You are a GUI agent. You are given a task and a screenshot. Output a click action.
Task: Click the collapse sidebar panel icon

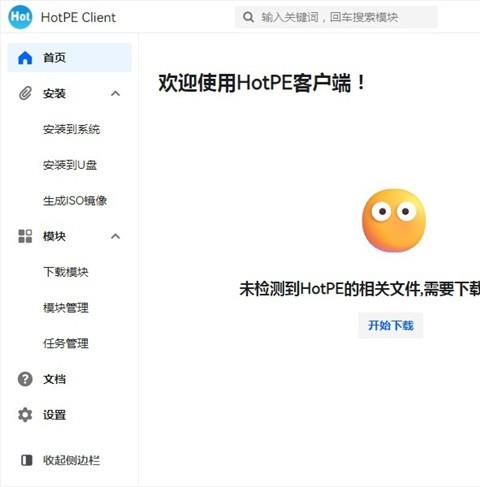pyautogui.click(x=27, y=460)
